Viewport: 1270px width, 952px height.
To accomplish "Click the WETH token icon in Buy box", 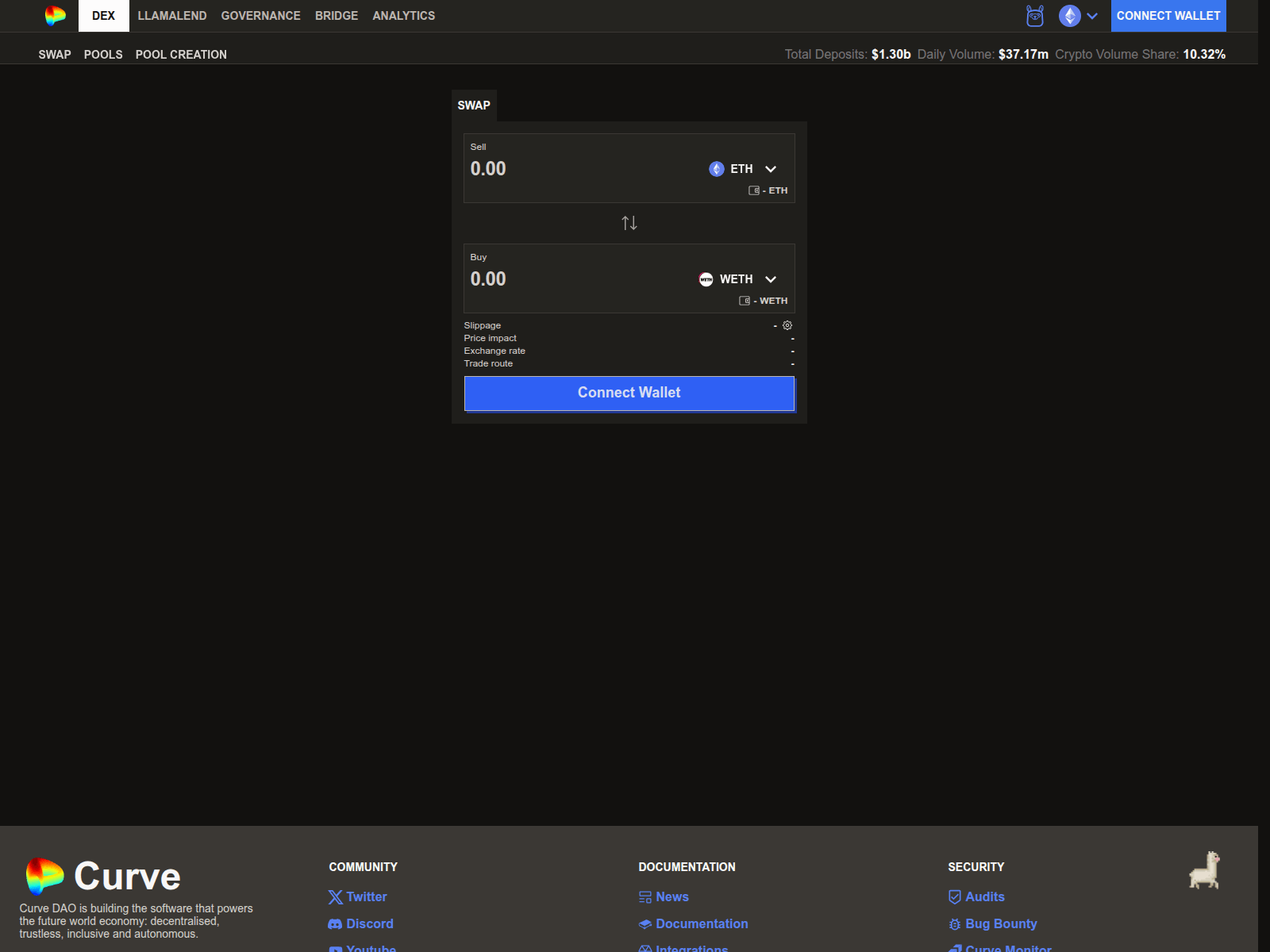I will click(706, 279).
